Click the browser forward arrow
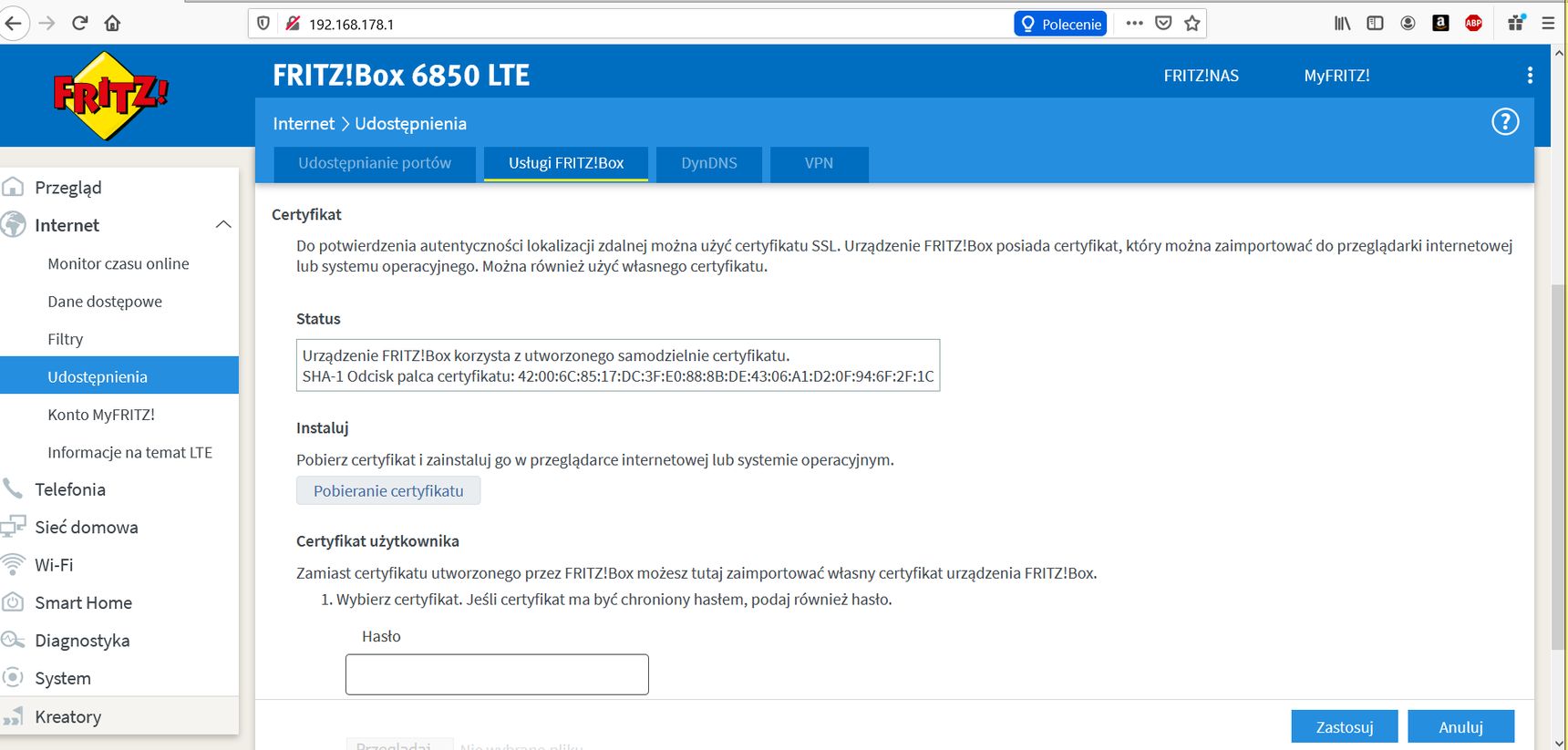The width and height of the screenshot is (1568, 750). coord(46,24)
